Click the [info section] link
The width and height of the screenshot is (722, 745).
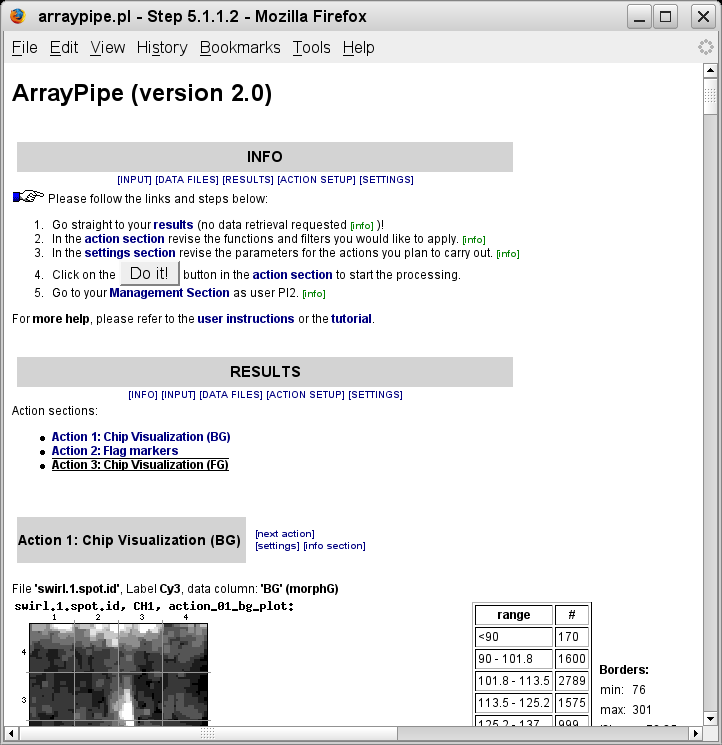coord(334,546)
